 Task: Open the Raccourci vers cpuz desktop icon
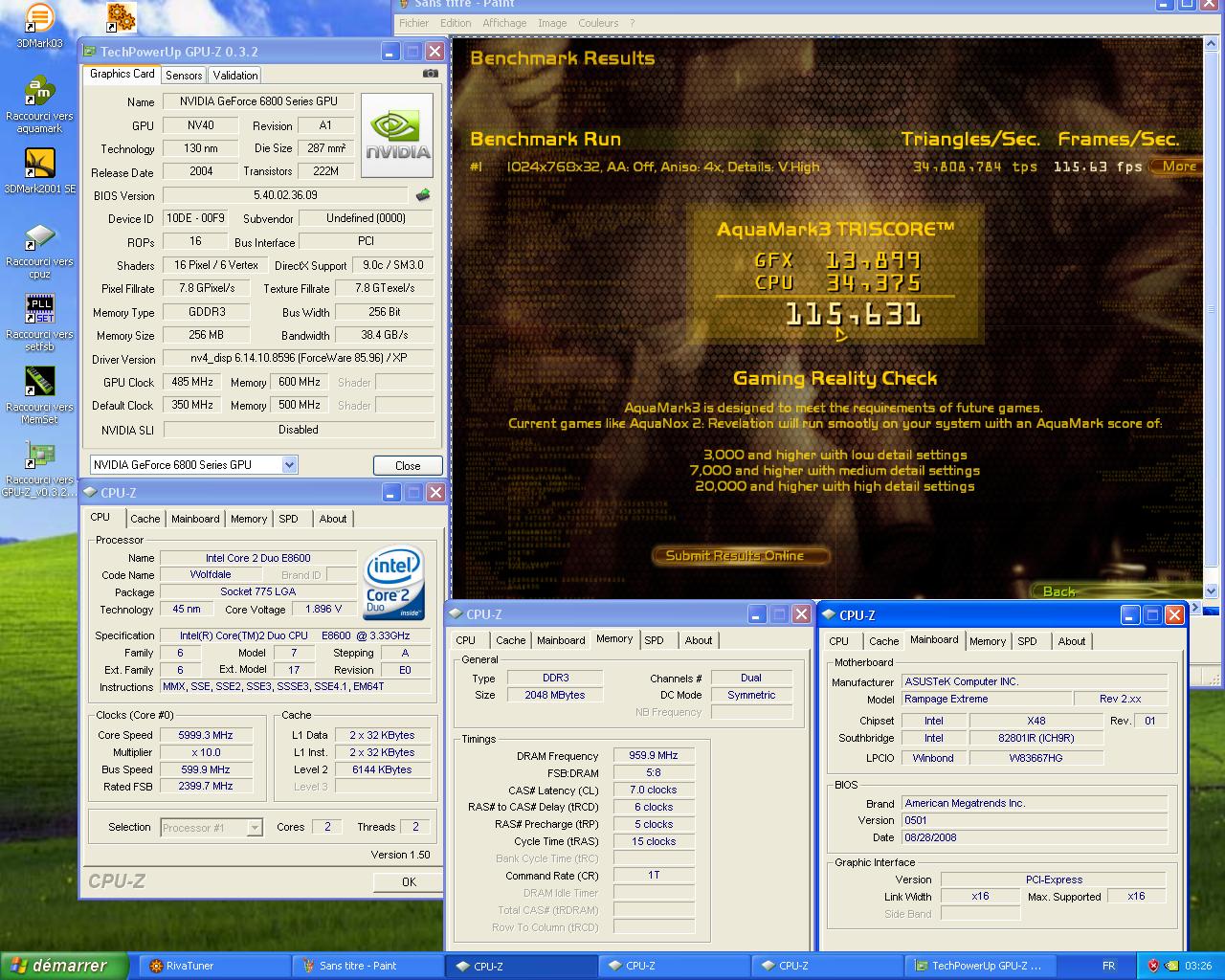pyautogui.click(x=39, y=251)
